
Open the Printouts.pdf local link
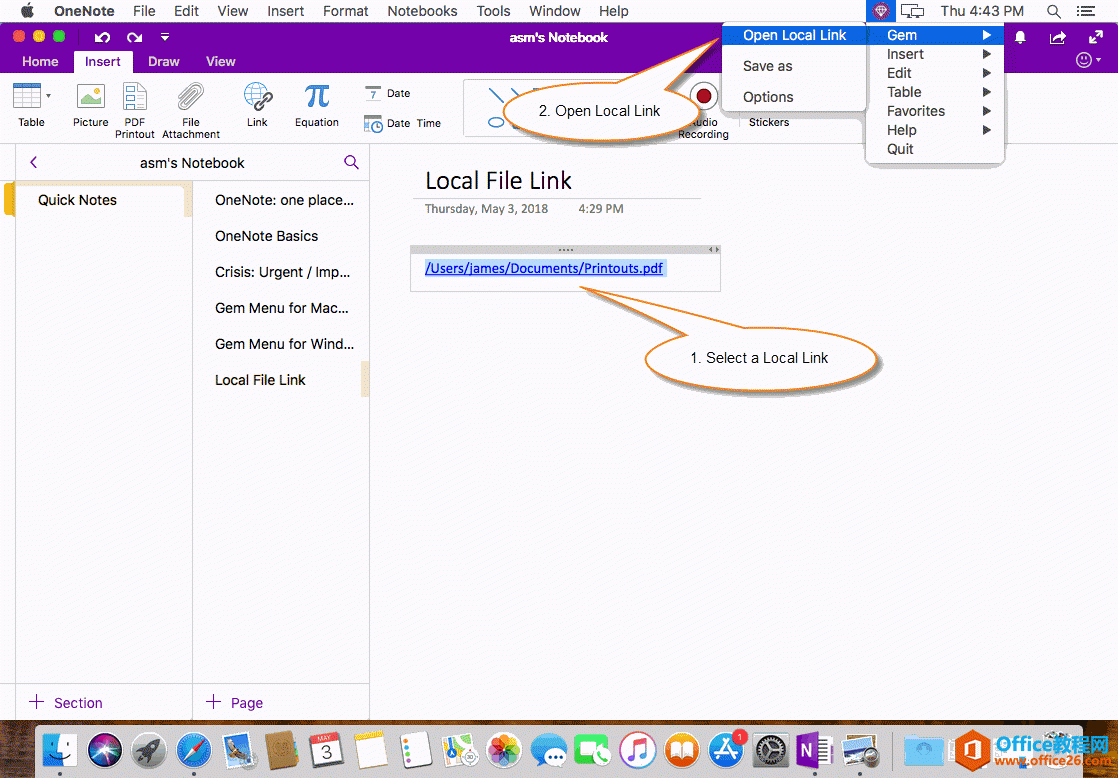tap(544, 268)
